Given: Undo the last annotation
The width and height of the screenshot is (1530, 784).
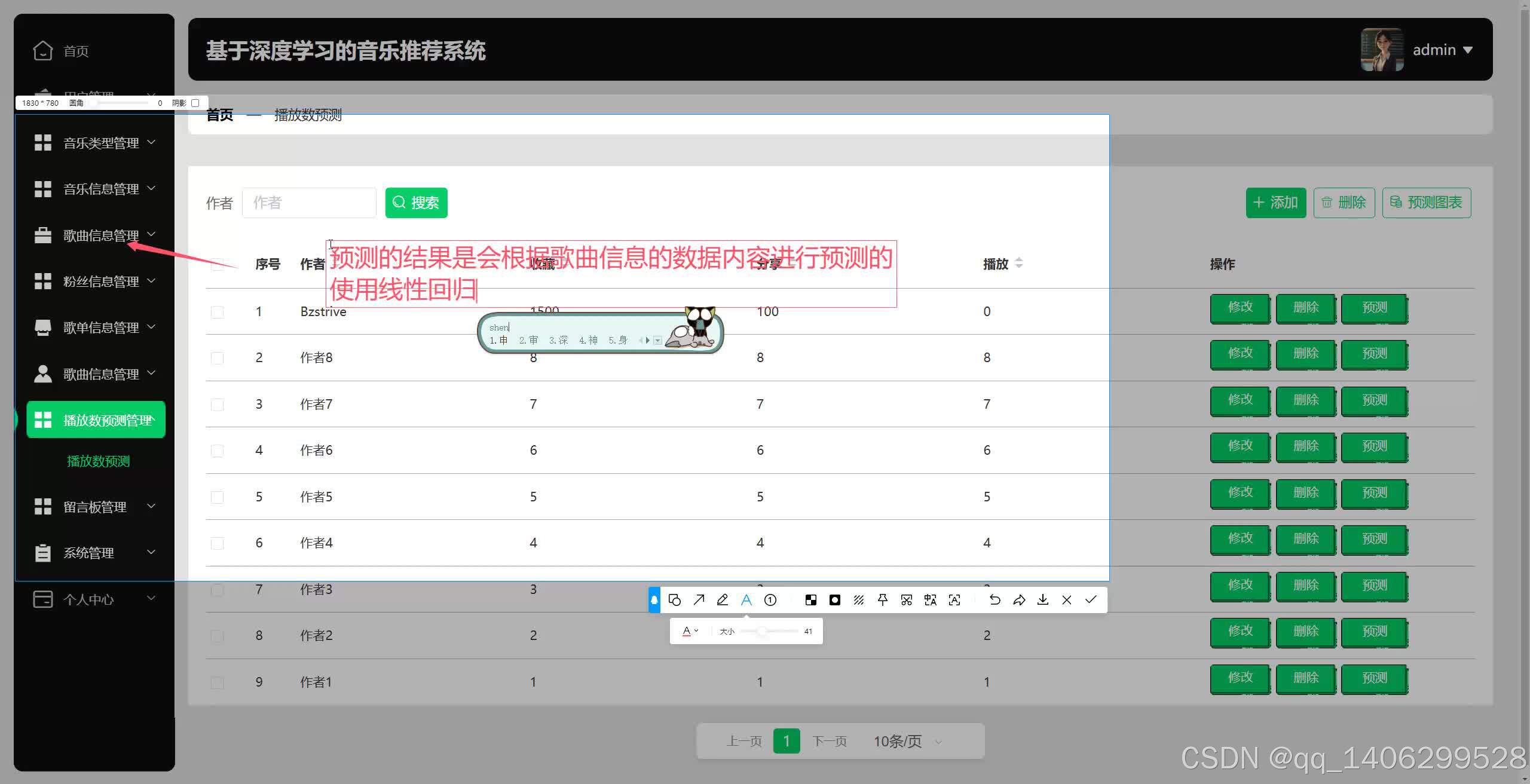Looking at the screenshot, I should [x=994, y=600].
